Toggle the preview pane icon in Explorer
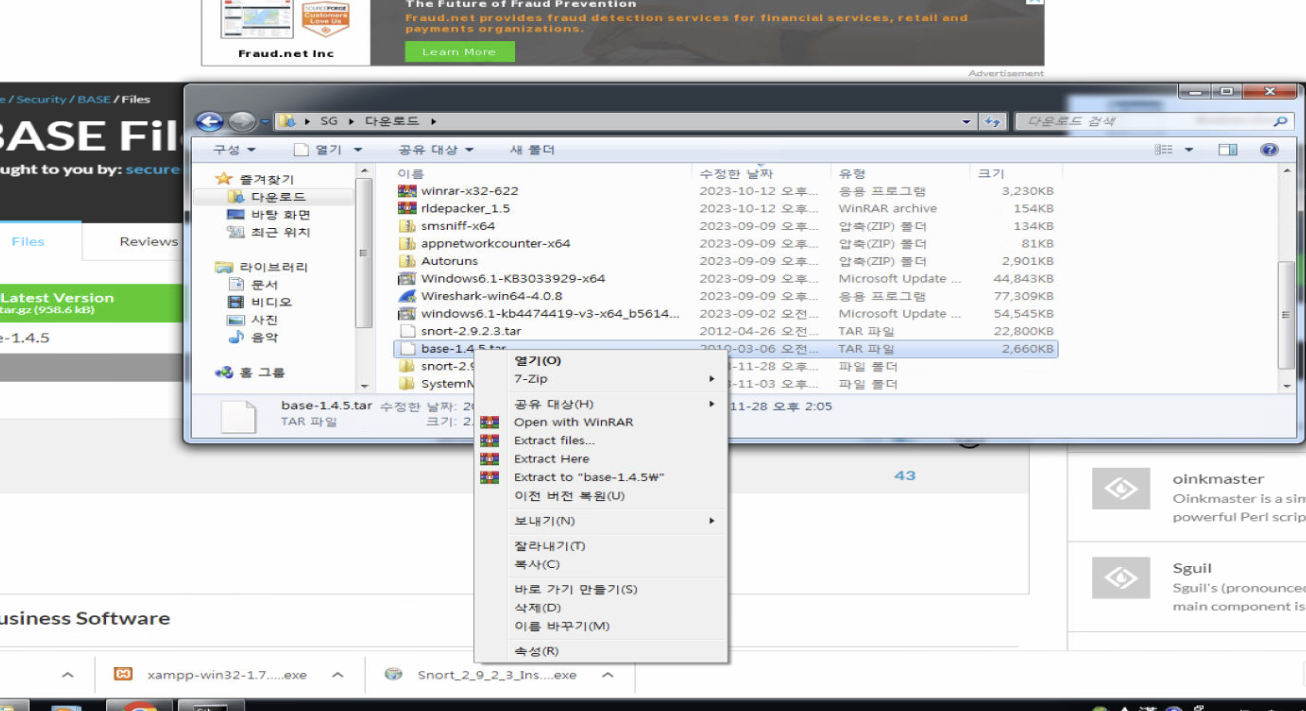The image size is (1306, 711). (1227, 150)
